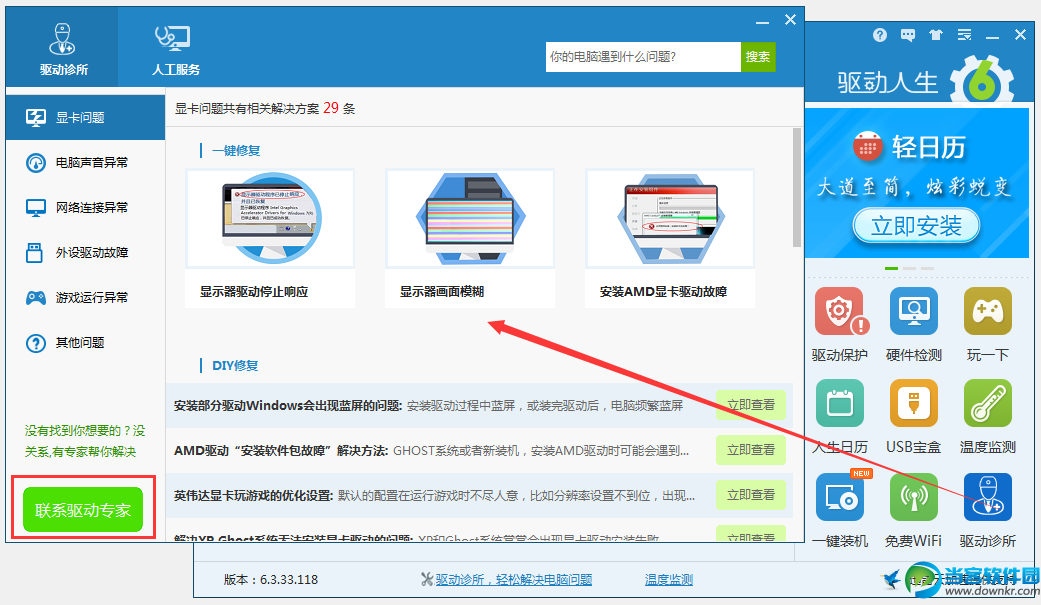Click the 安装部分驱动Windows会出现蓝屏的问题 row title
1041x605 pixels.
[x=287, y=405]
